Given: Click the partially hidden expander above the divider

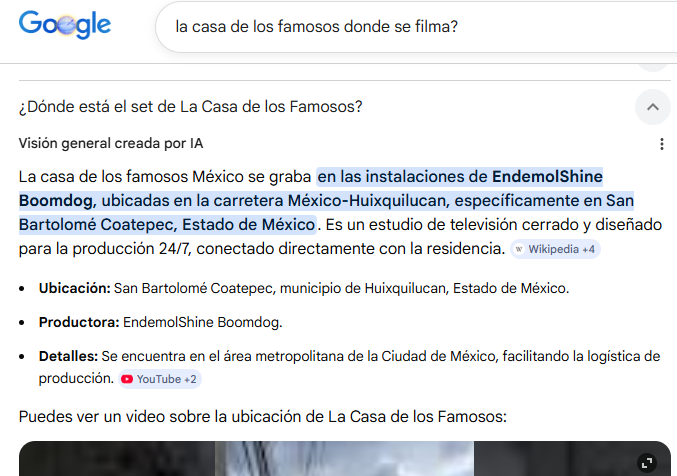Looking at the screenshot, I should [x=652, y=67].
